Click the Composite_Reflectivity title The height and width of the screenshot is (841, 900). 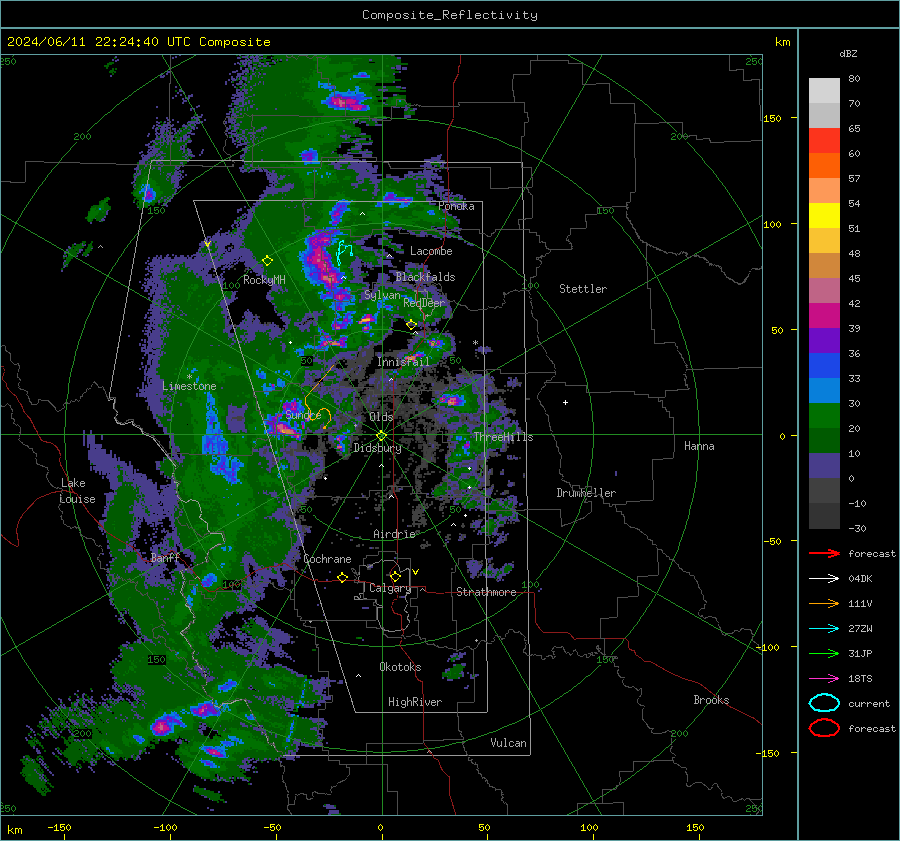coord(449,15)
